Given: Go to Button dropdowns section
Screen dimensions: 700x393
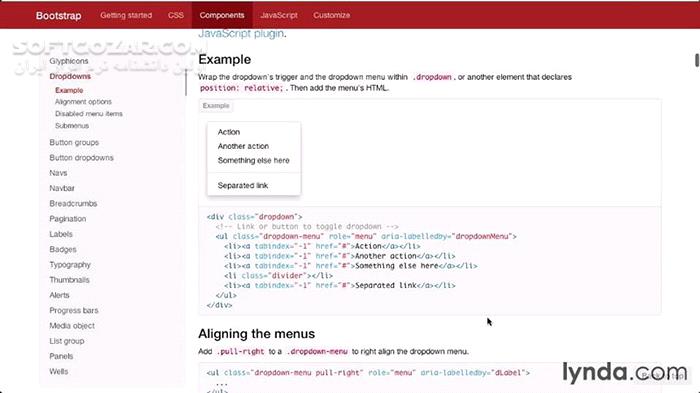Looking at the screenshot, I should (81, 158).
